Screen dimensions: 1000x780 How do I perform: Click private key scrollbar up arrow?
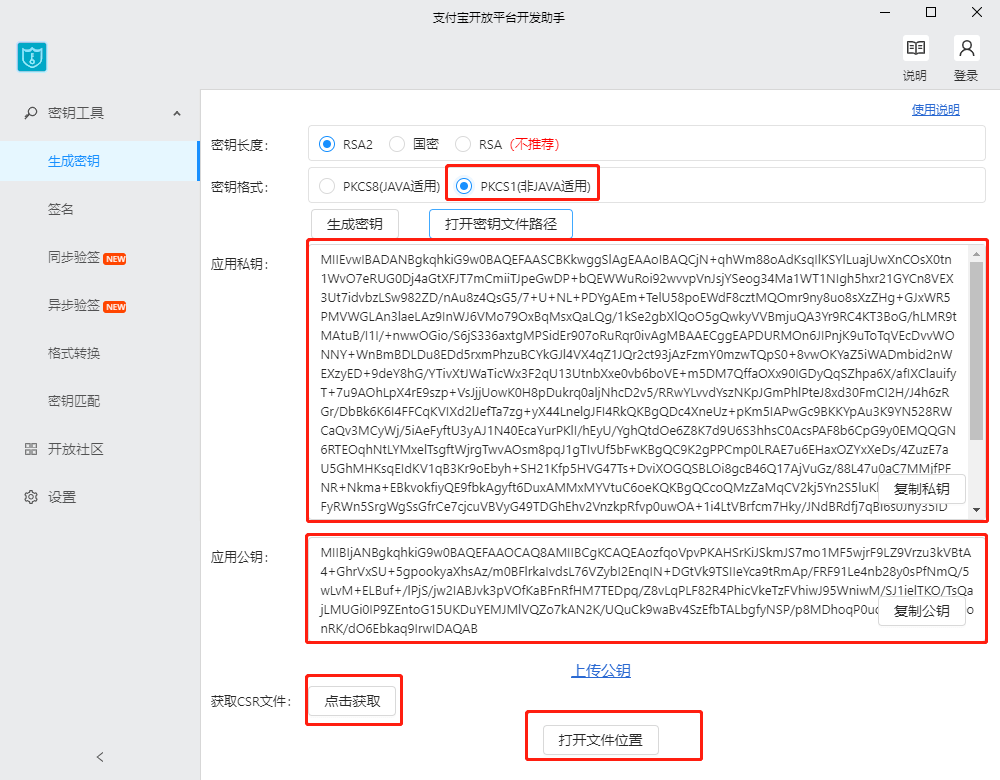[976, 253]
